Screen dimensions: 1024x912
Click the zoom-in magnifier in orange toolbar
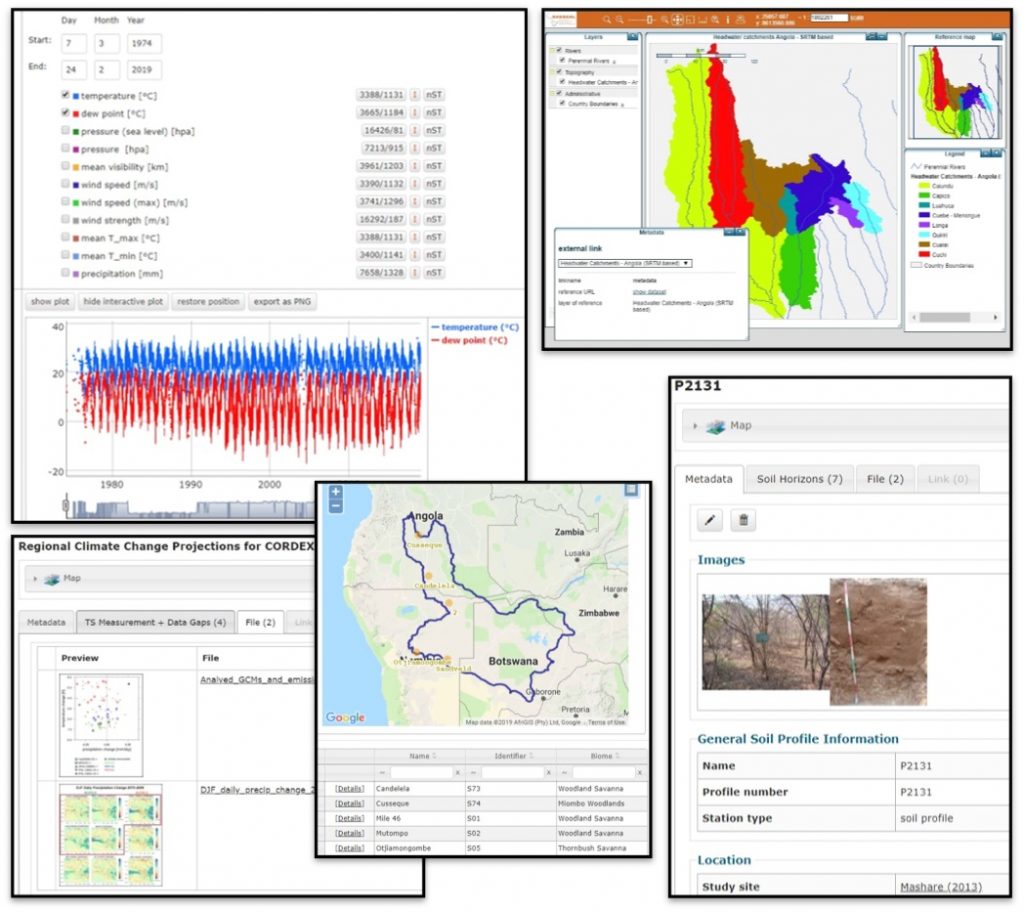609,19
